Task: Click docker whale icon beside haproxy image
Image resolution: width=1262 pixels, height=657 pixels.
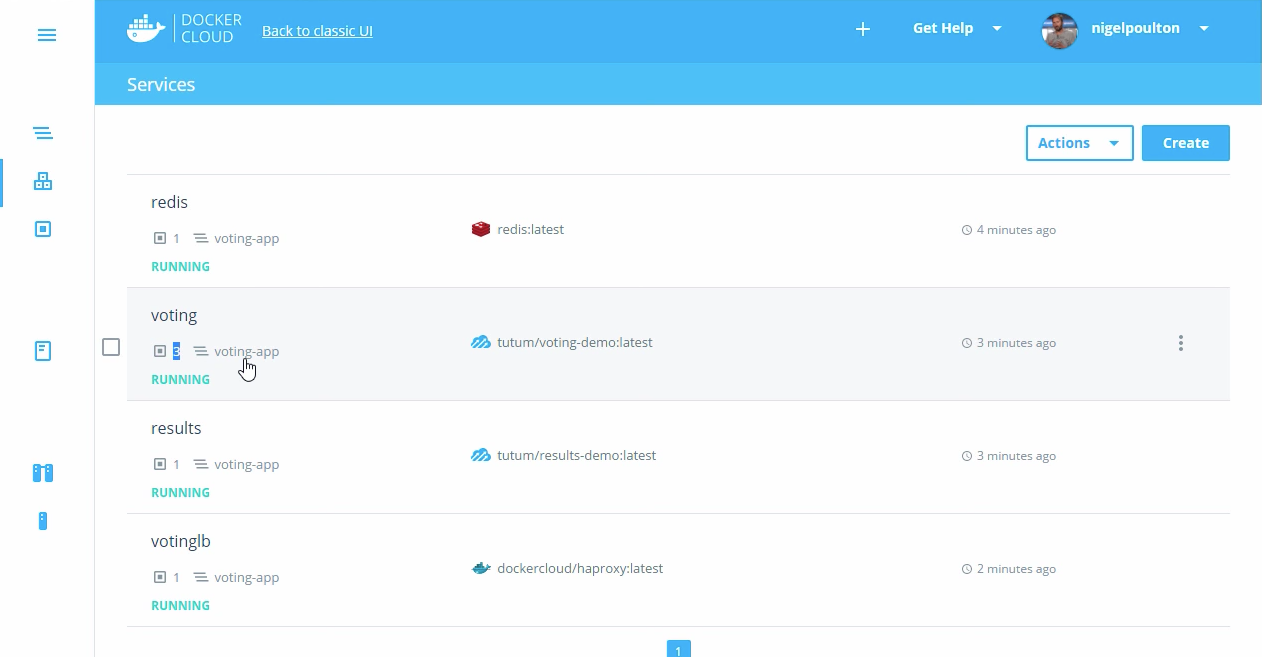Action: pos(481,568)
